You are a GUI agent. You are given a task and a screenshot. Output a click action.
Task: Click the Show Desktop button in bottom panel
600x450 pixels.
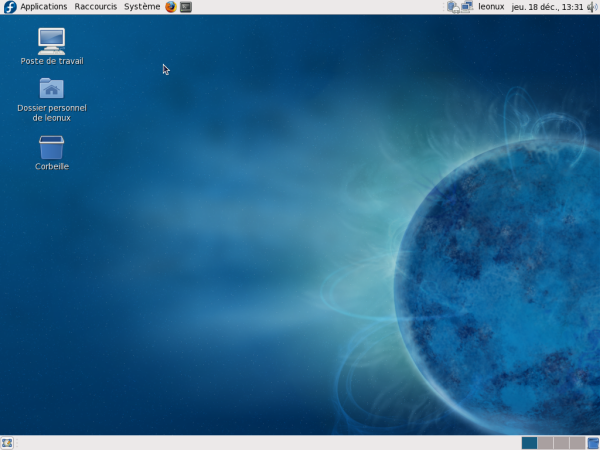click(7, 443)
